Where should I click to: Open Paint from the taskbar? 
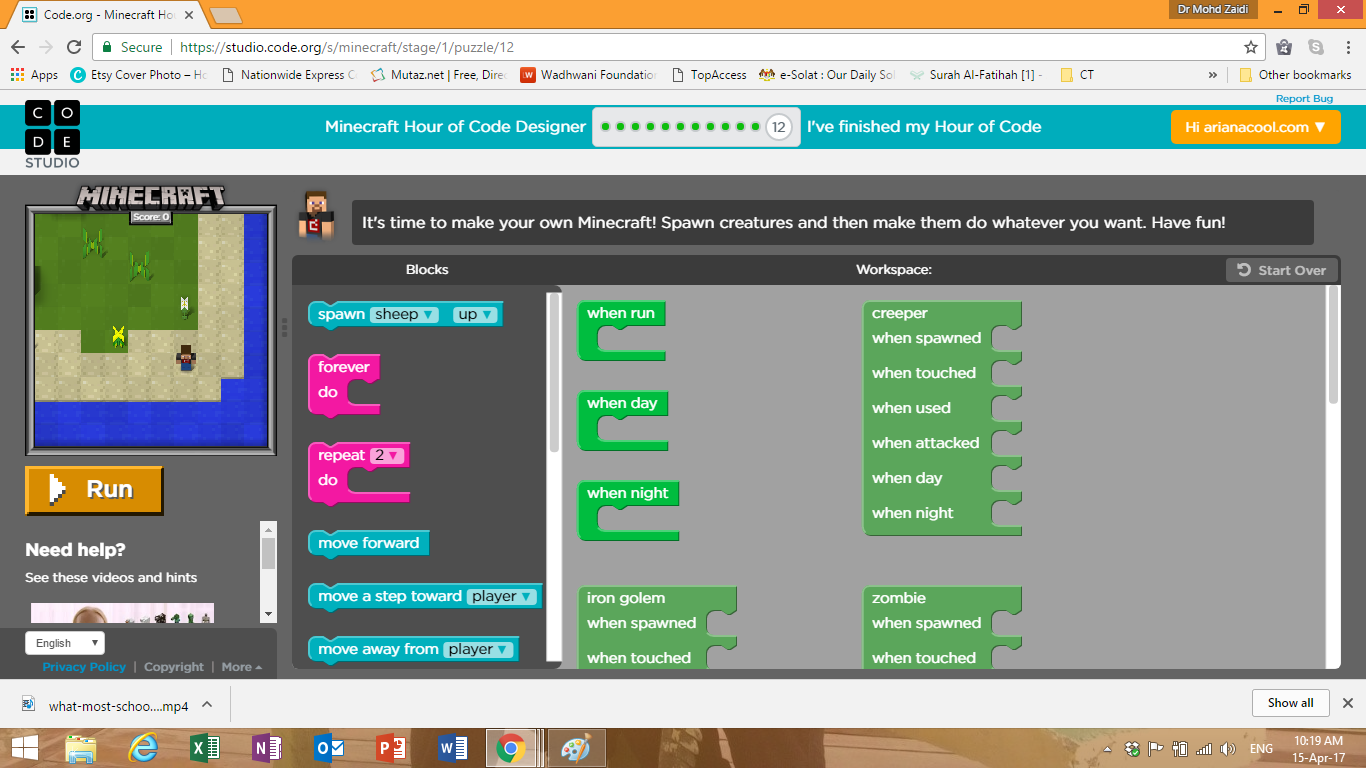click(577, 748)
